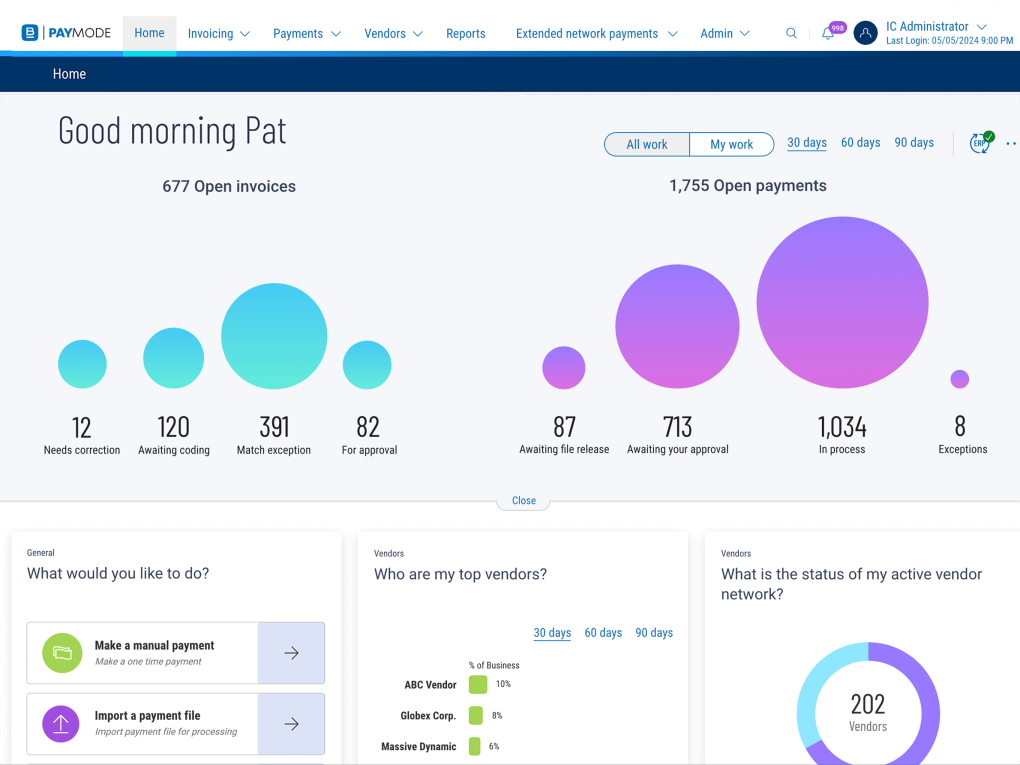Click the import payment file purple icon
Image resolution: width=1020 pixels, height=765 pixels.
(x=62, y=724)
